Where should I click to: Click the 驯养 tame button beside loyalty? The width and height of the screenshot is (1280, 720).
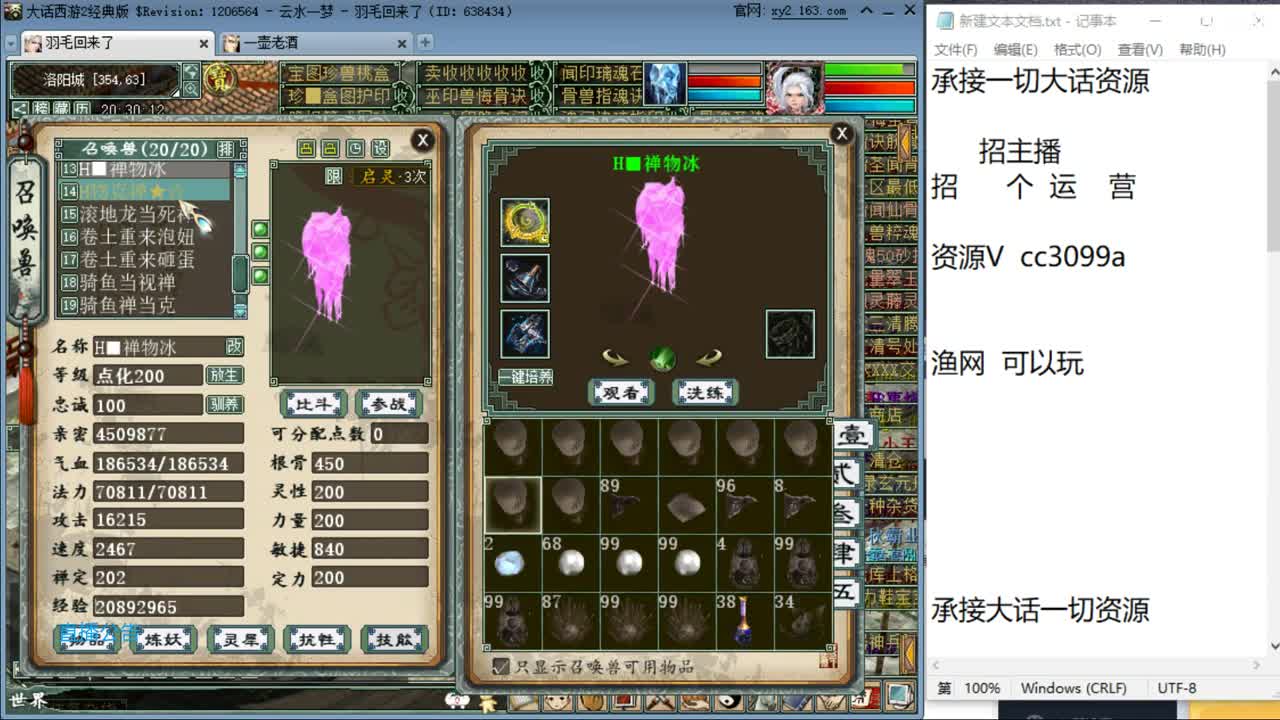click(x=224, y=404)
